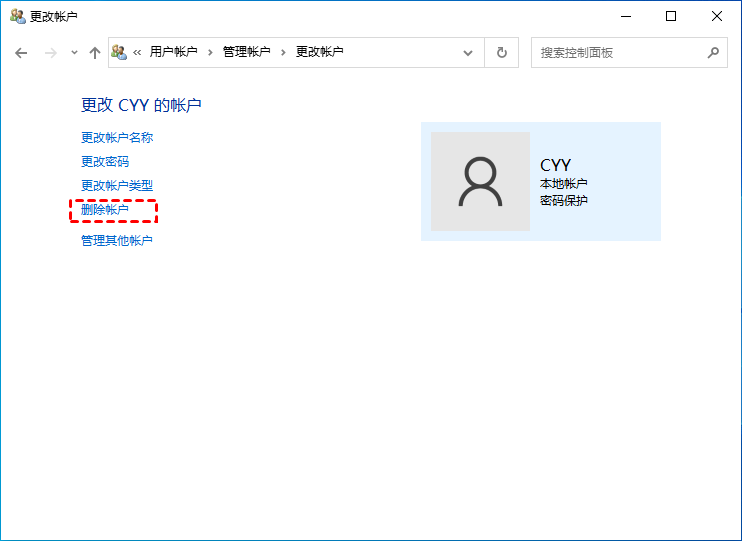This screenshot has width=742, height=541.
Task: Open the 管理其他帐户 link
Action: click(x=117, y=241)
